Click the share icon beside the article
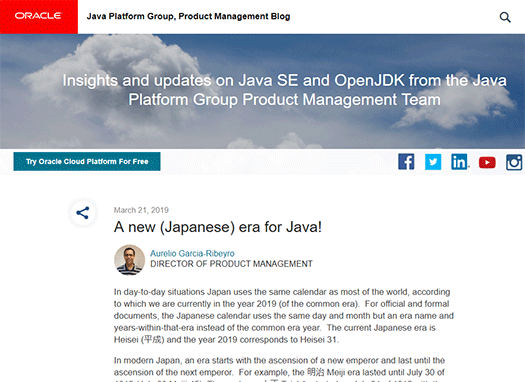The height and width of the screenshot is (382, 525). point(83,213)
